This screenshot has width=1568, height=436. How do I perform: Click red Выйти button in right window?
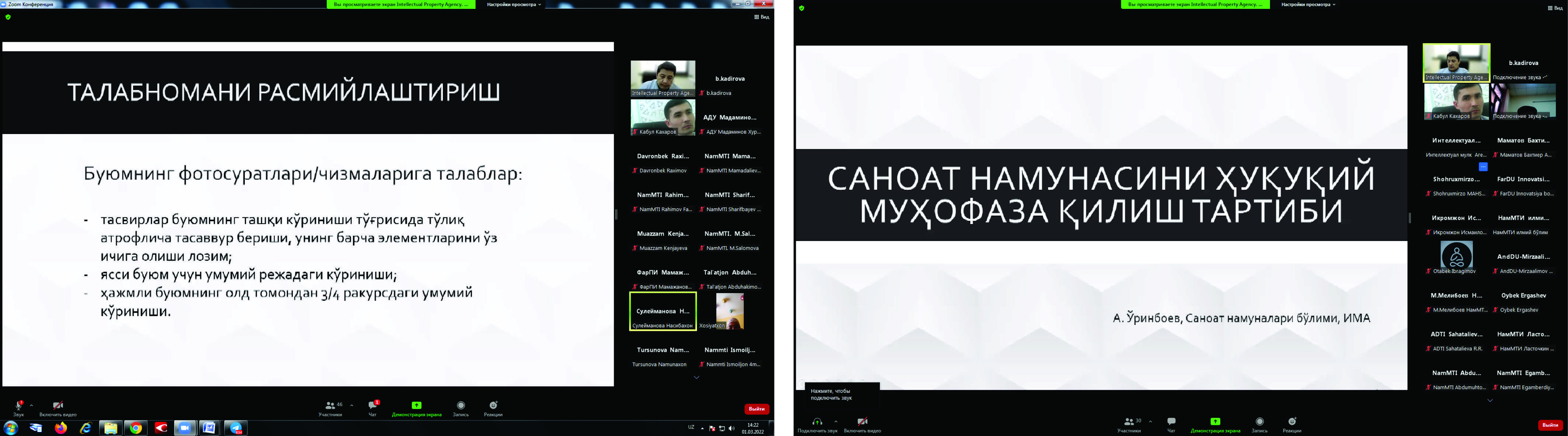1550,425
